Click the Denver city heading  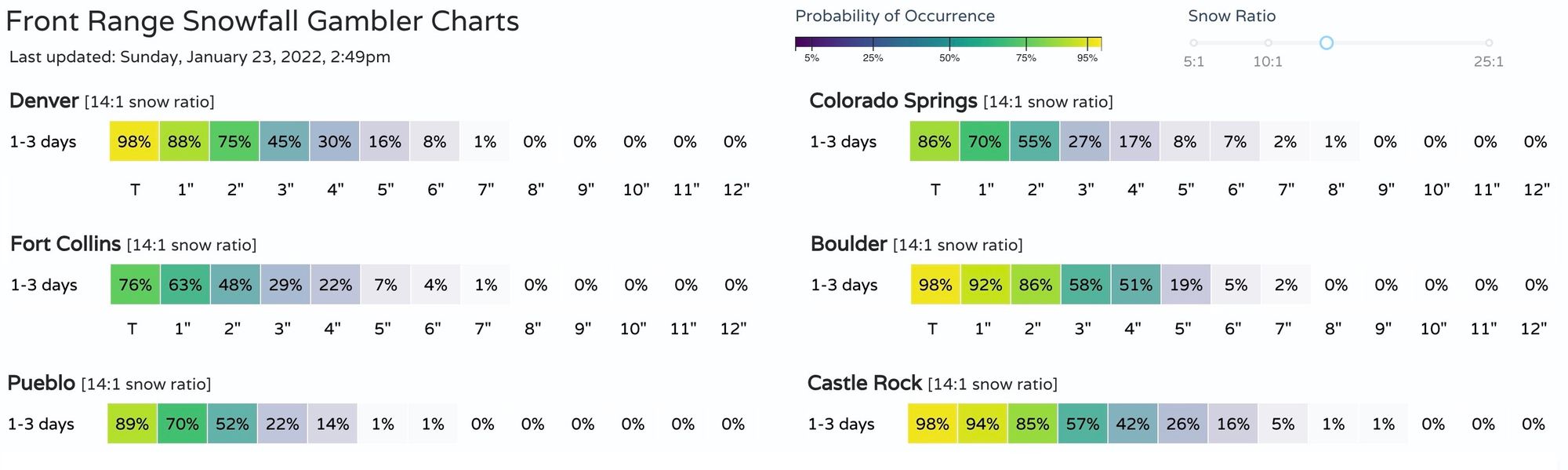click(x=44, y=101)
